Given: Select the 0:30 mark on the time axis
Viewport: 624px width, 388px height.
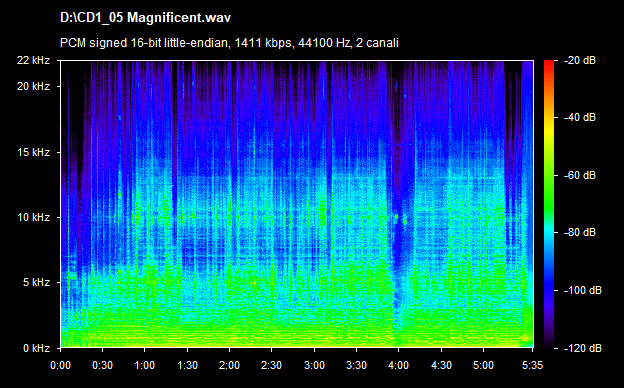Looking at the screenshot, I should click(102, 365).
